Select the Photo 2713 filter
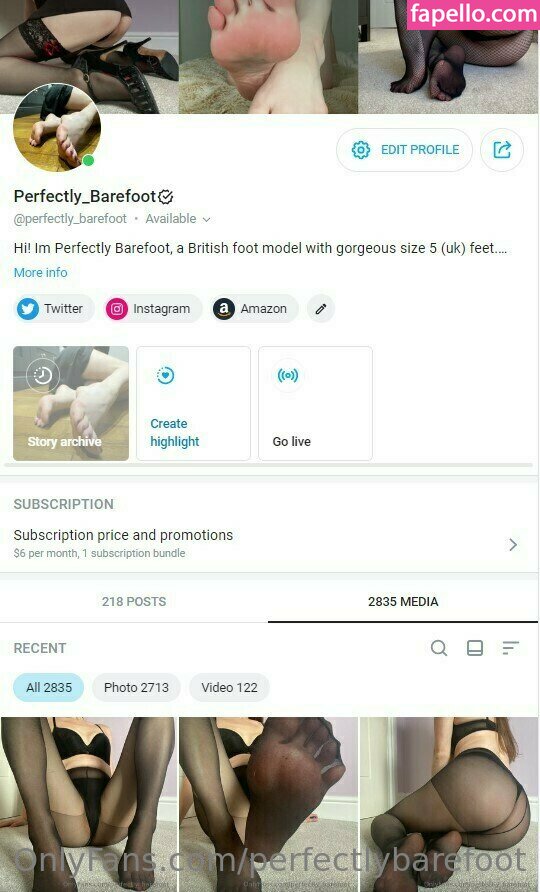 tap(136, 687)
